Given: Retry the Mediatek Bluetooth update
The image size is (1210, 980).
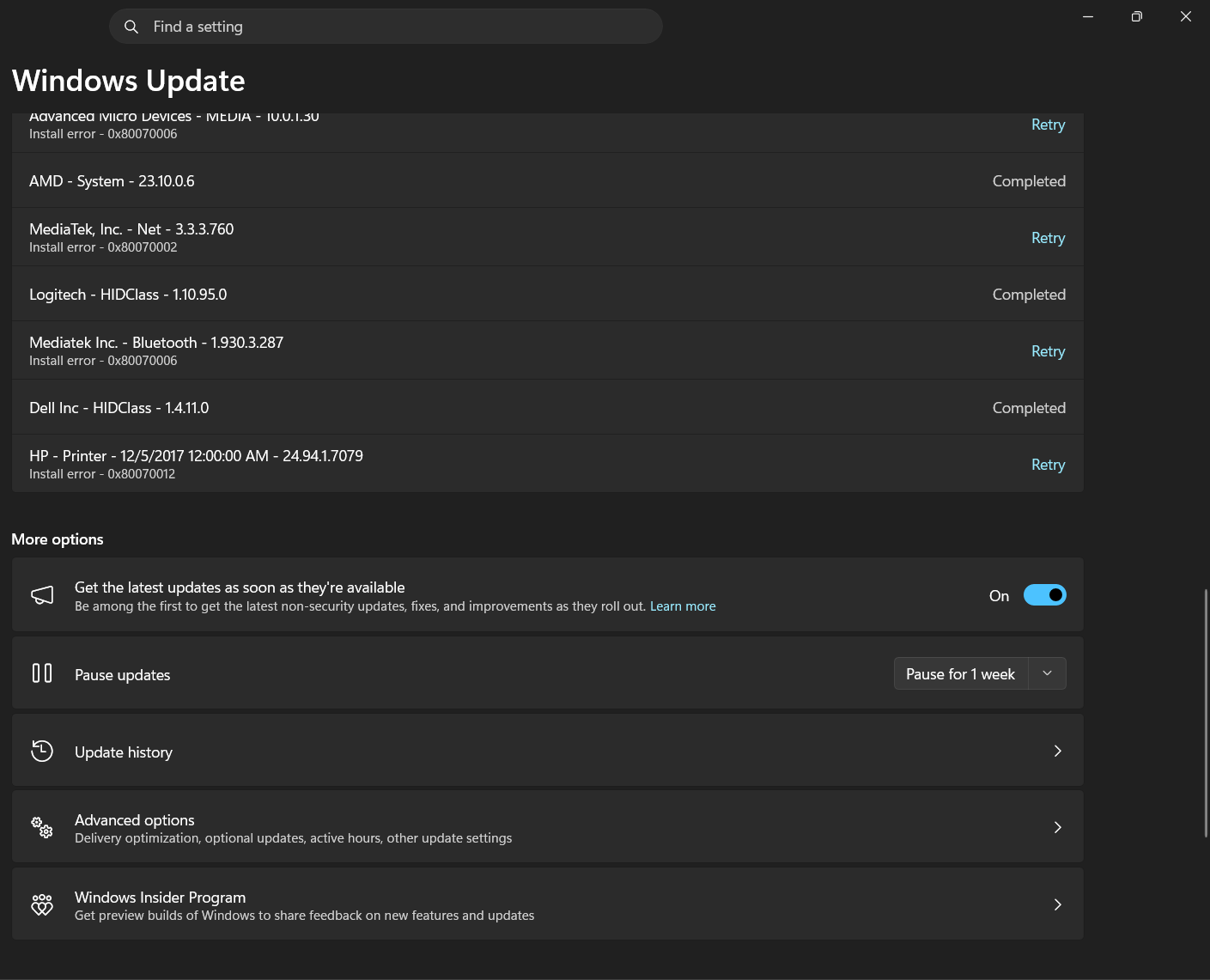Looking at the screenshot, I should pos(1048,351).
